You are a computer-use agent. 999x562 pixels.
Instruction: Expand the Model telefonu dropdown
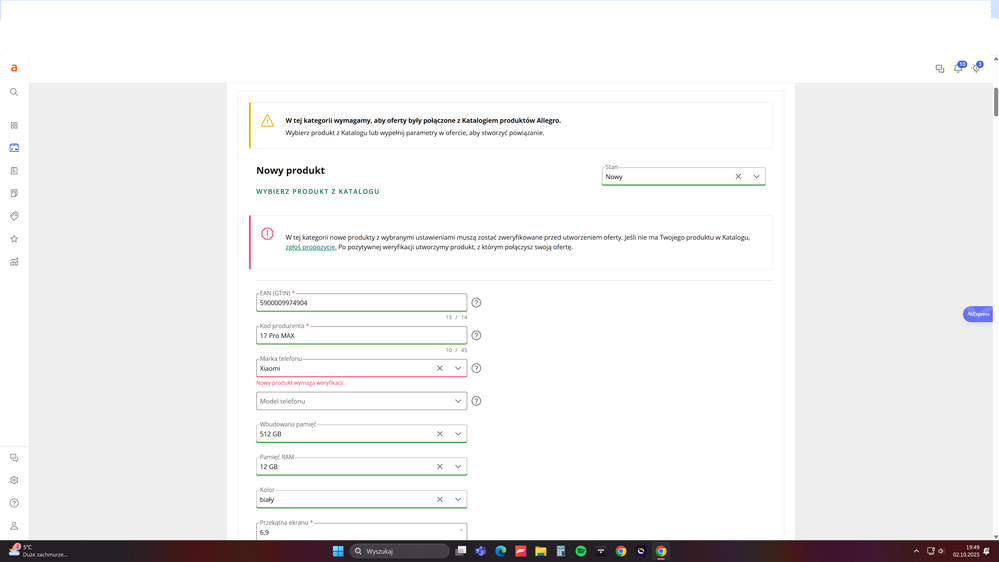point(458,401)
